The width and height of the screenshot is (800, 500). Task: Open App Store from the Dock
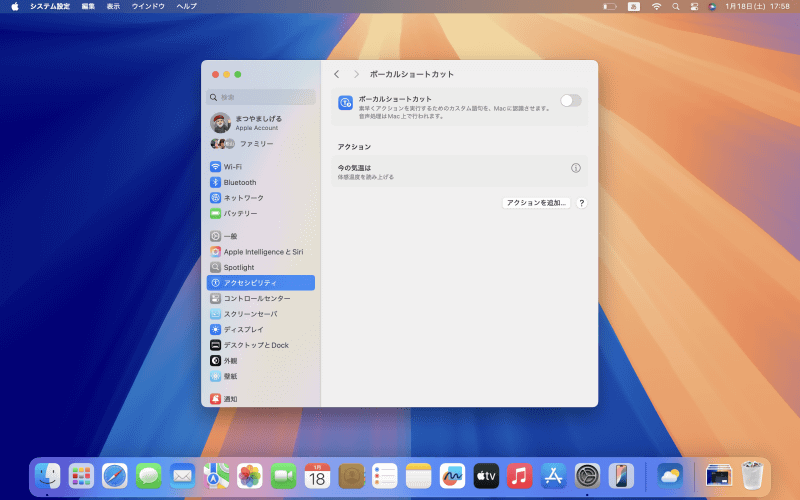[554, 477]
